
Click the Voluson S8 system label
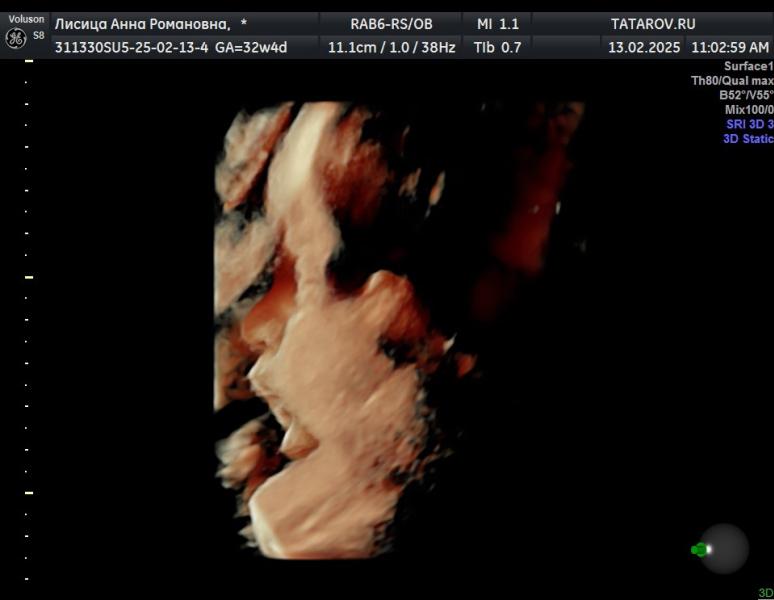coord(26,20)
